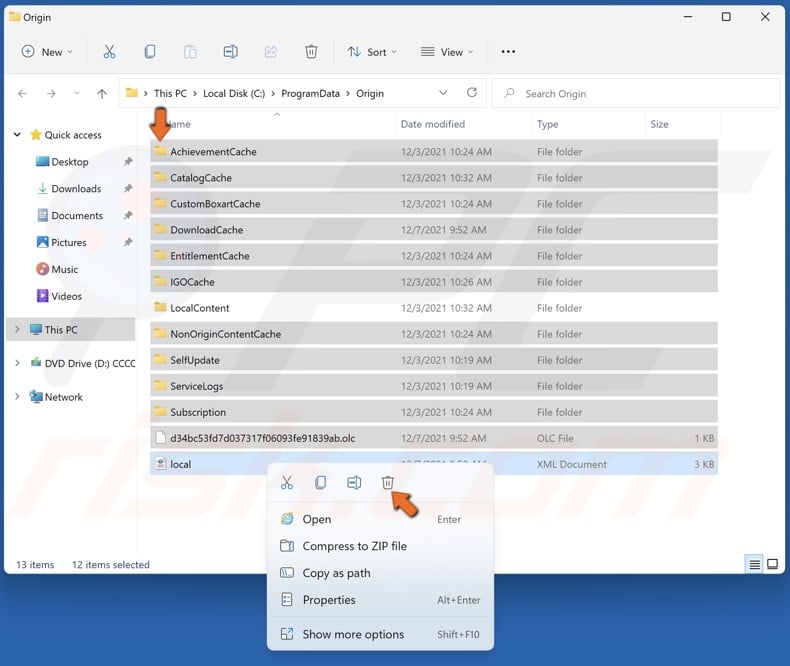Go up one folder level with up arrow
Viewport: 790px width, 666px height.
click(102, 94)
